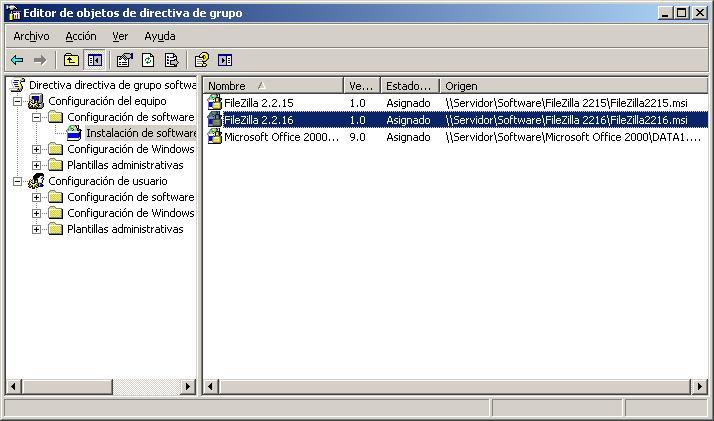
Task: Open Properties from the toolbar icon
Action: pos(125,60)
